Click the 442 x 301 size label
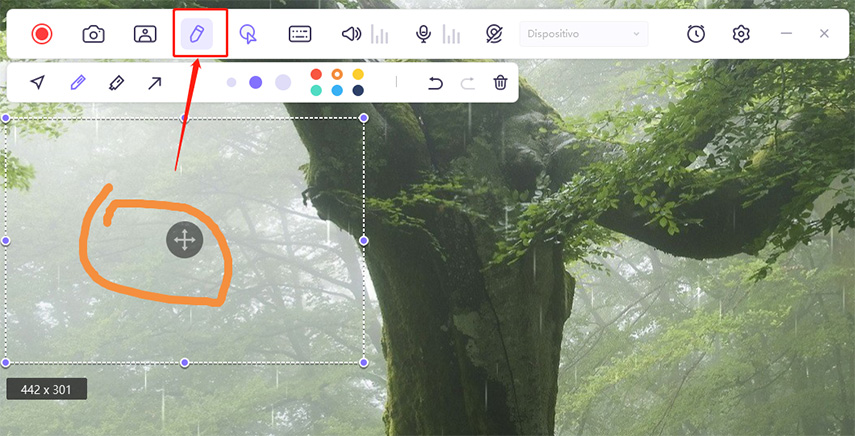Image resolution: width=855 pixels, height=436 pixels. point(46,389)
